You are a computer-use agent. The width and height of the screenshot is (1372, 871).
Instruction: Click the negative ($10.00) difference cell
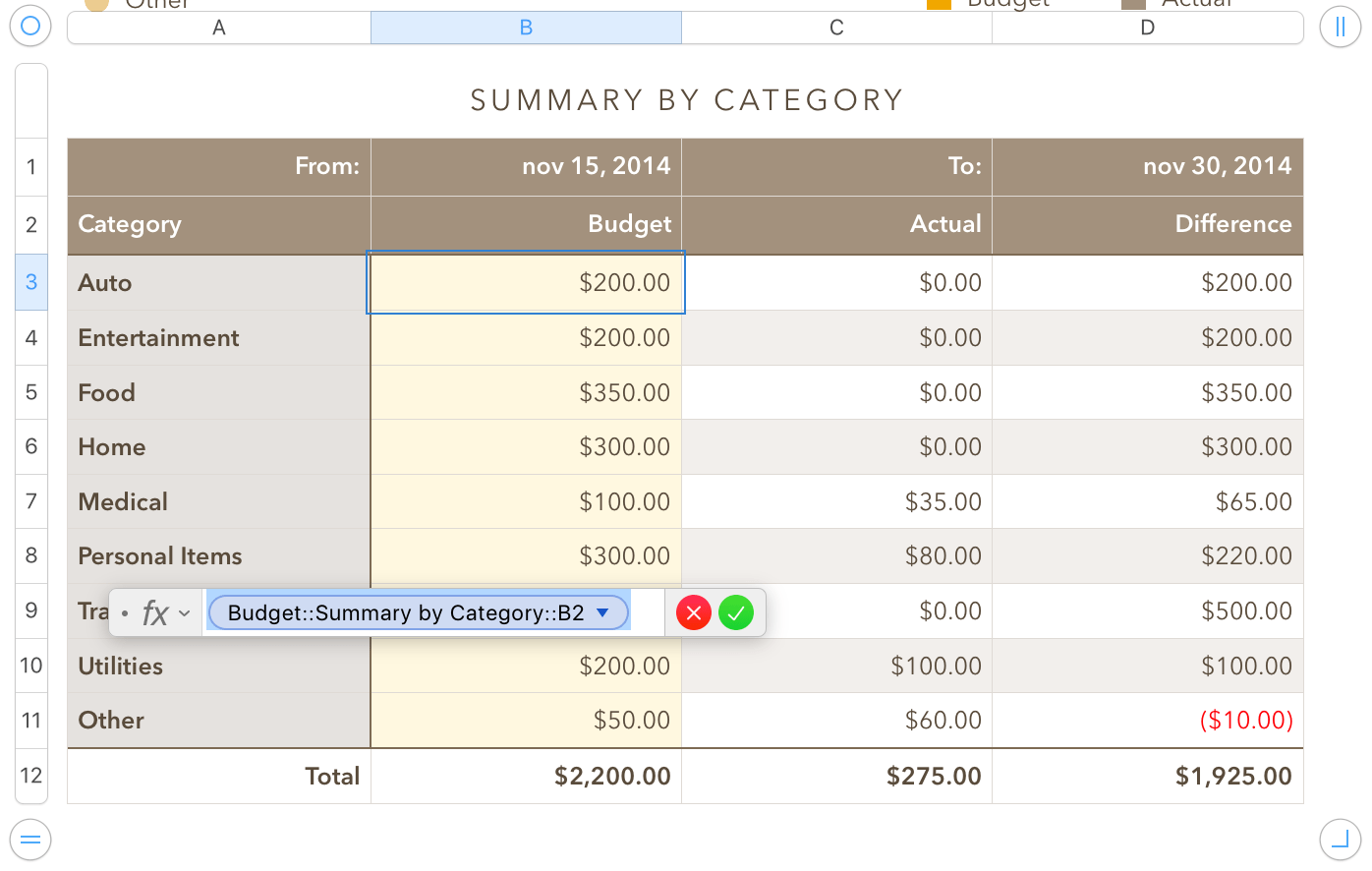1147,721
